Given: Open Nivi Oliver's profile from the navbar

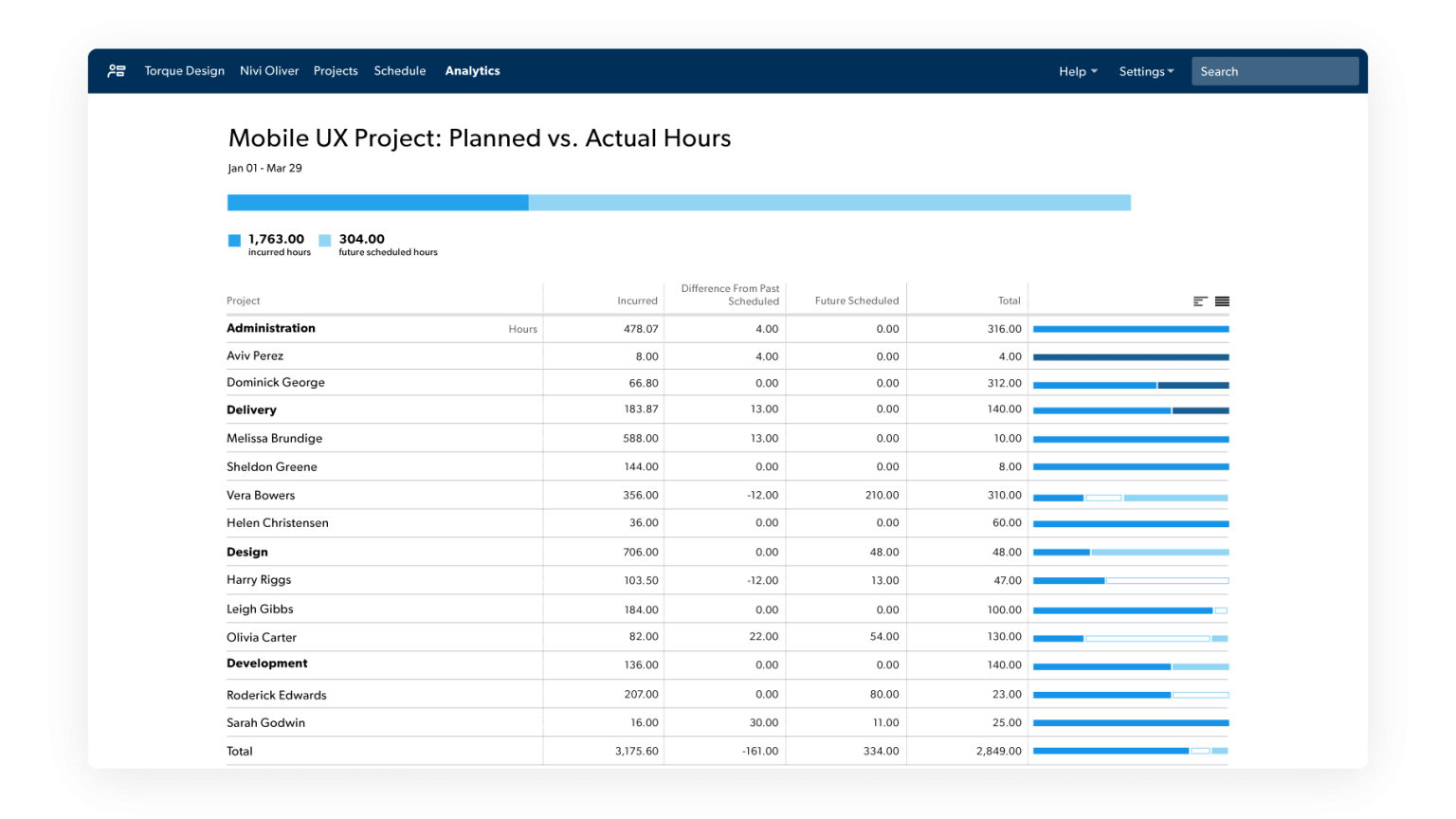Looking at the screenshot, I should [x=269, y=70].
